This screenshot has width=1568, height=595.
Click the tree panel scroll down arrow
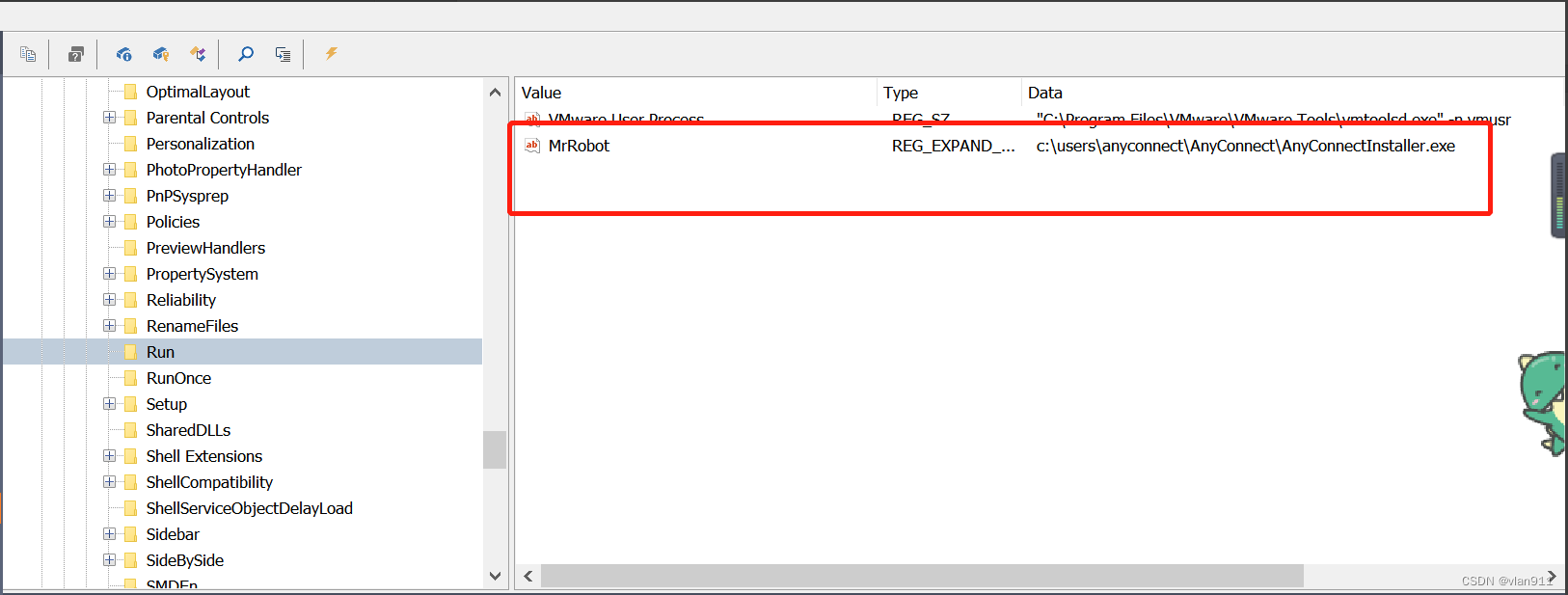click(x=495, y=576)
